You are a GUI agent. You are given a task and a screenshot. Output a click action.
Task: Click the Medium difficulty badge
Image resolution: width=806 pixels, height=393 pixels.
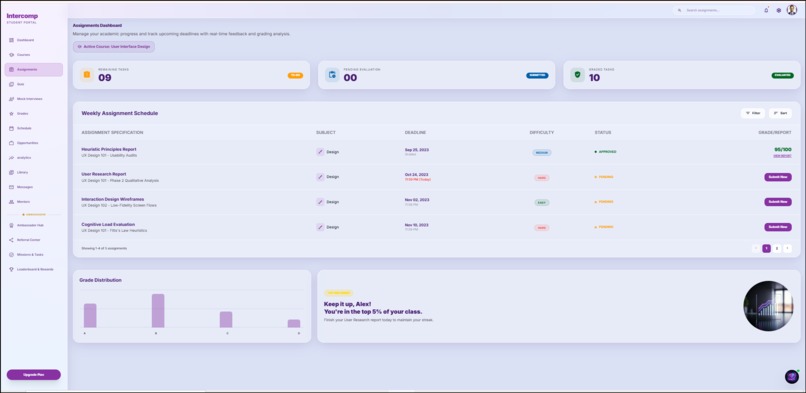point(542,153)
